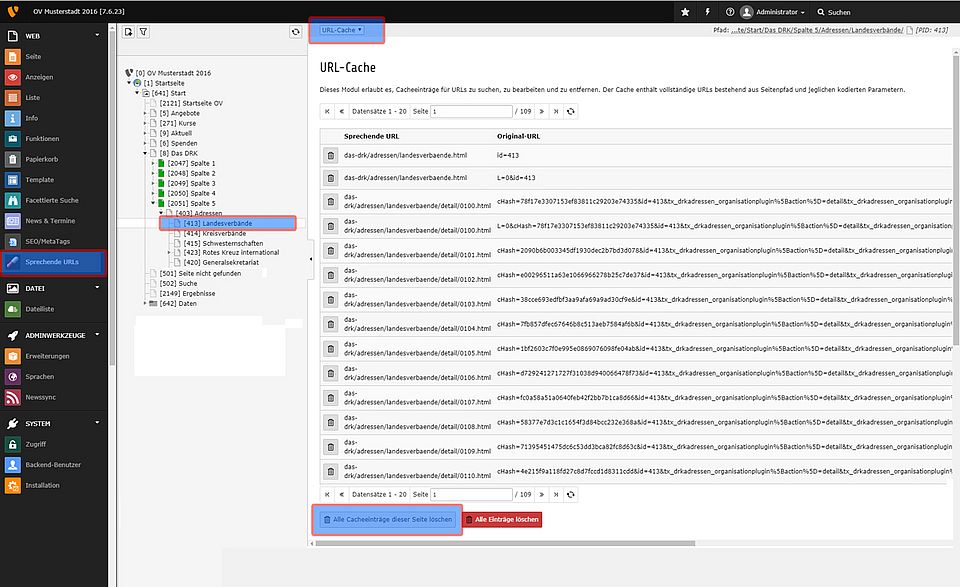Click the Papierkorb module icon

coord(12,159)
